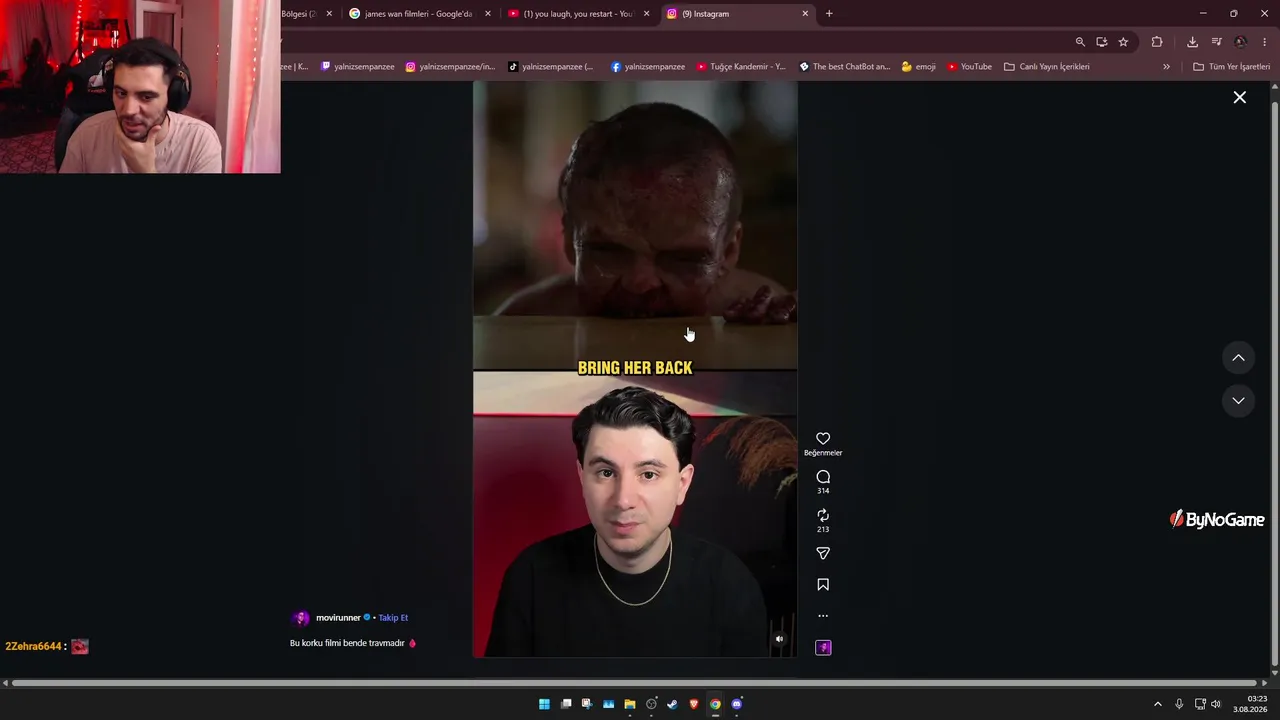1280x720 pixels.
Task: Open the 'Tuğçe Kandemir' YouTube bookmark
Action: [741, 67]
